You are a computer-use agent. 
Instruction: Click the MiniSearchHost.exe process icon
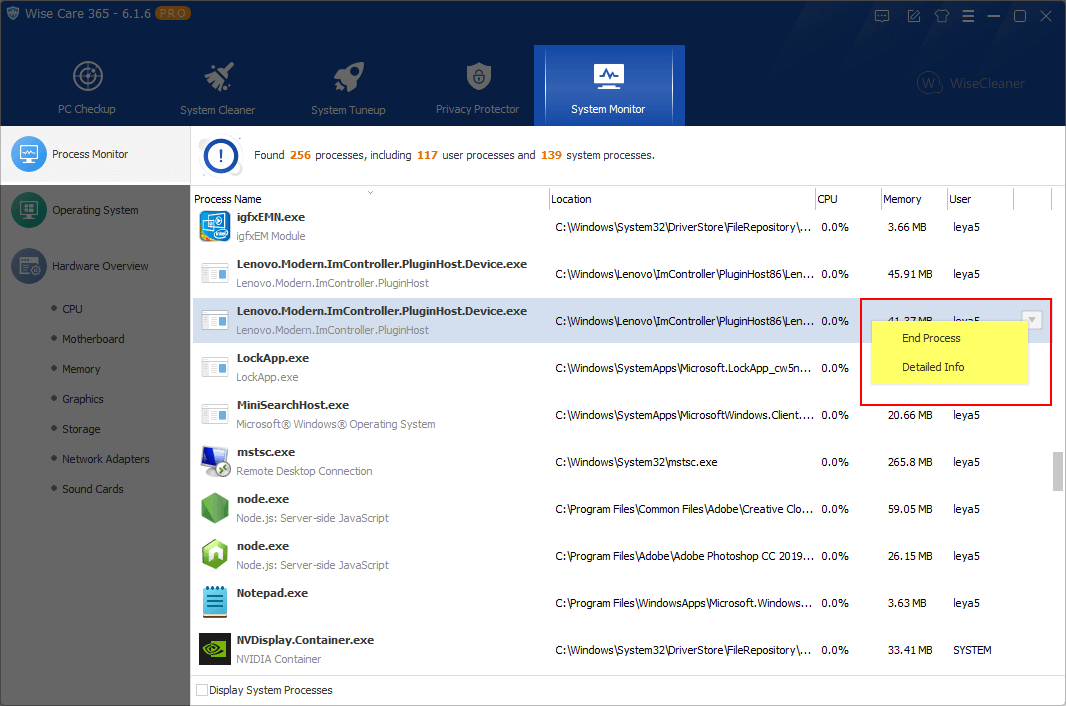(215, 414)
